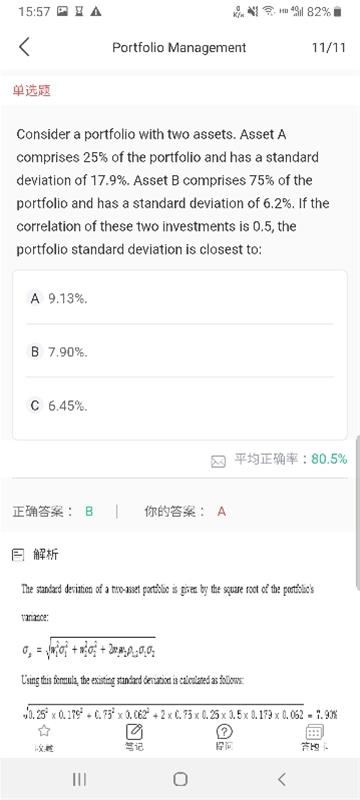Screen dimensions: 360x800
Task: Tap the green correct answer B
Action: click(89, 511)
